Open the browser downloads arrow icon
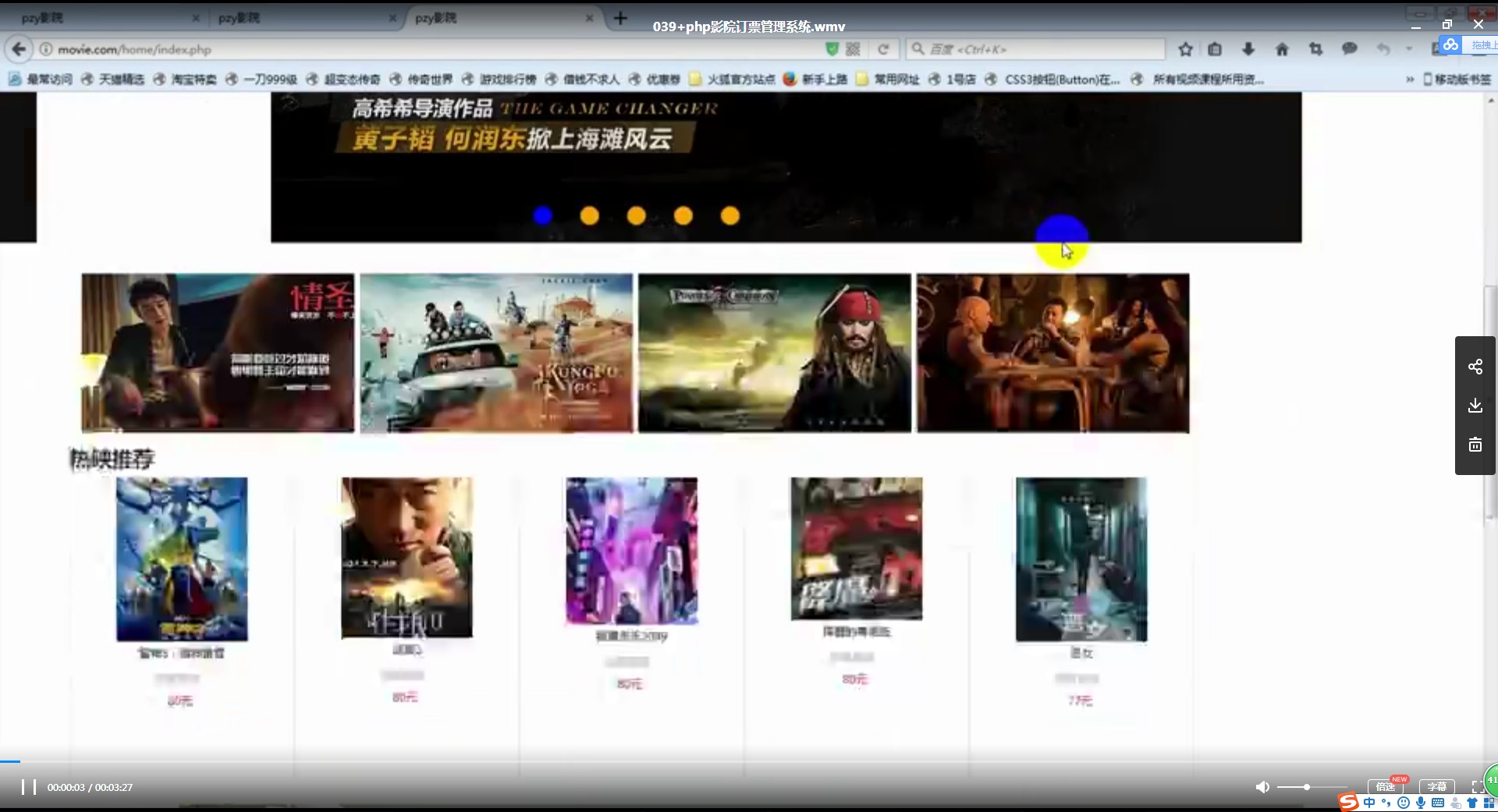The image size is (1498, 812). coord(1248,49)
